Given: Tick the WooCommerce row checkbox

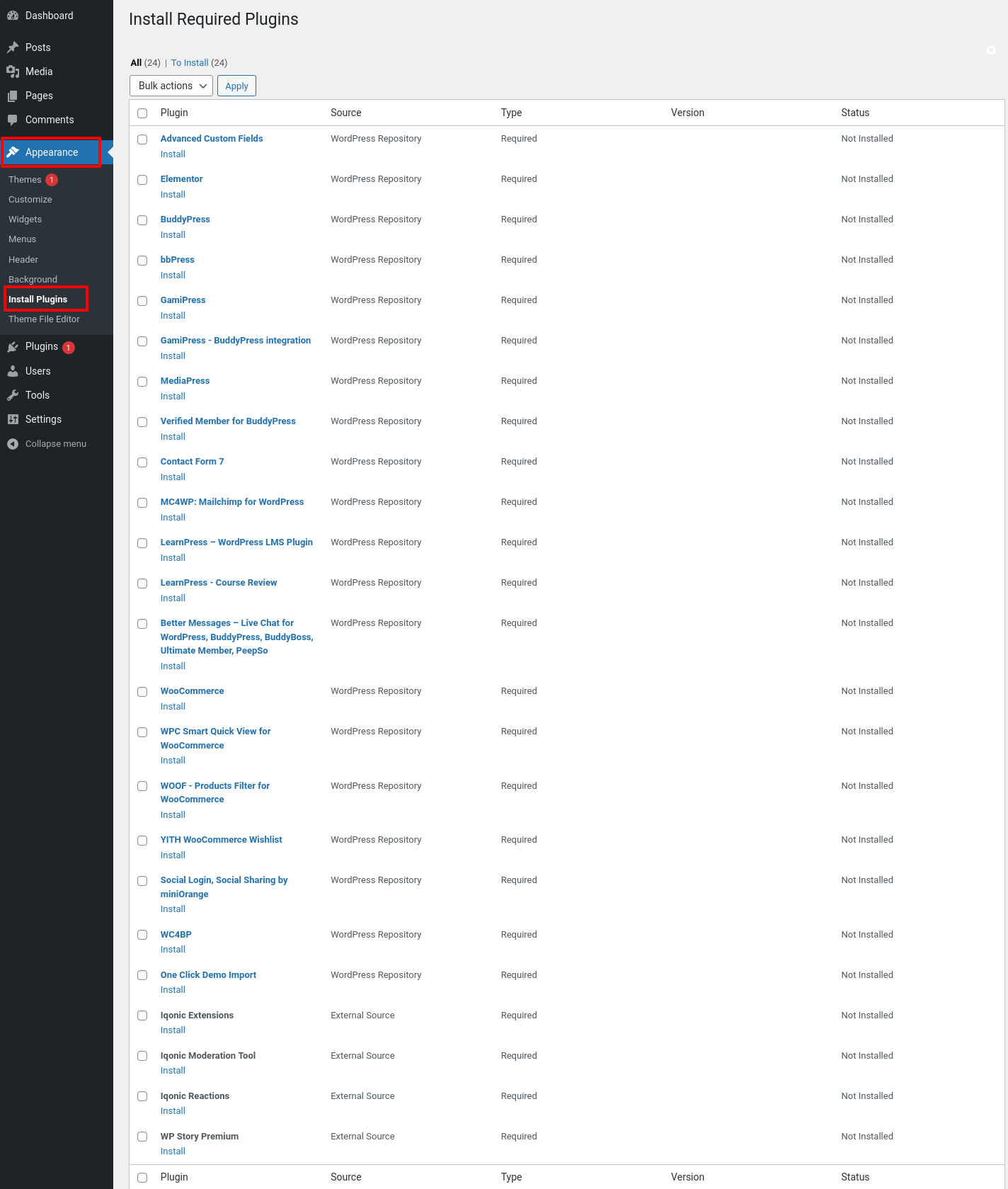Looking at the screenshot, I should click(x=142, y=692).
